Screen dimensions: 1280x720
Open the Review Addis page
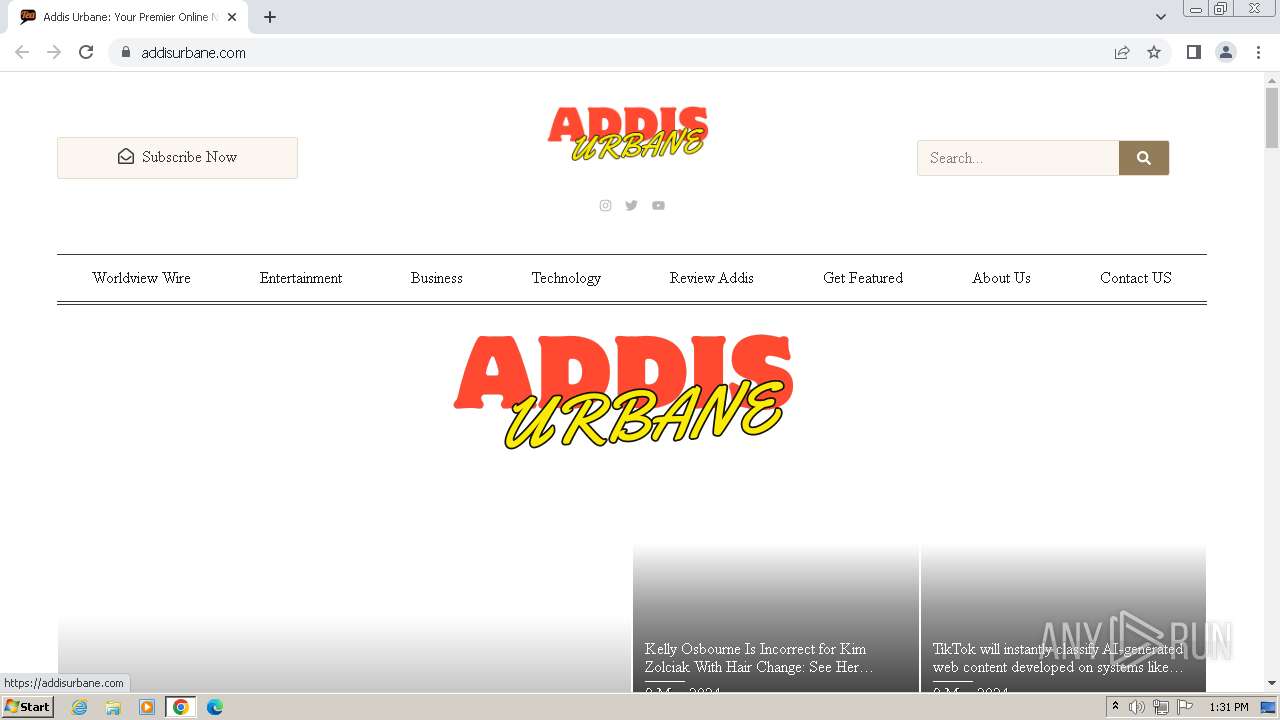tap(712, 278)
